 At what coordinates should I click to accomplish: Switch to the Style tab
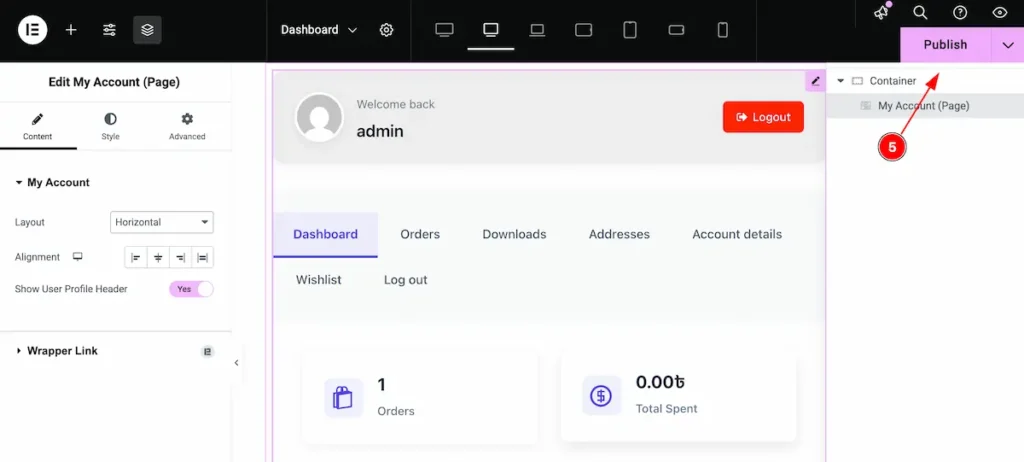coord(110,126)
